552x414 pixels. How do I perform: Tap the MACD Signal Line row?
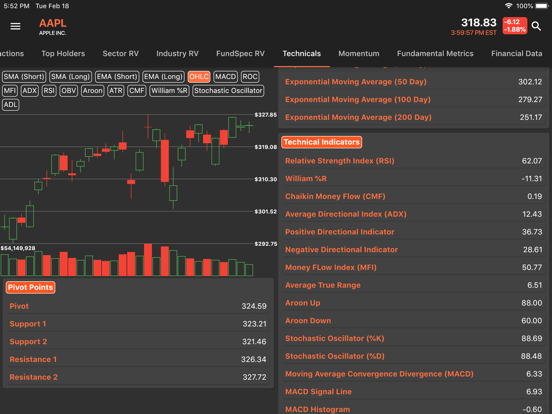[414, 391]
